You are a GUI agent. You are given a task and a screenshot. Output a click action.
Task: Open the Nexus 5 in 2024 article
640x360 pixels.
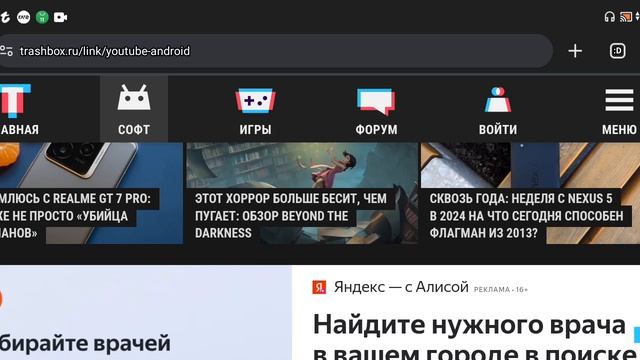coord(530,193)
